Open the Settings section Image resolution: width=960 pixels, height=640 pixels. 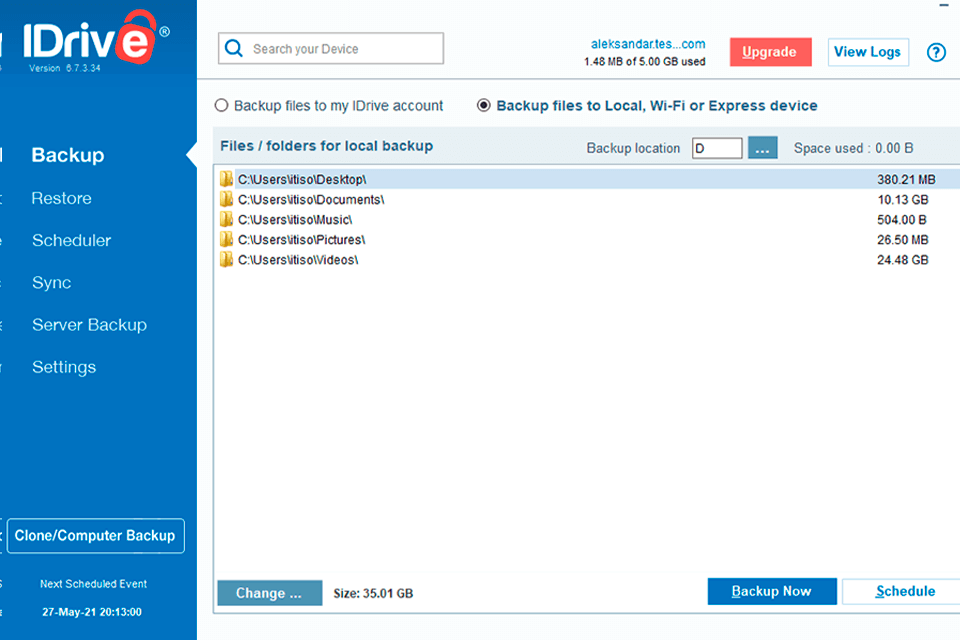click(64, 367)
